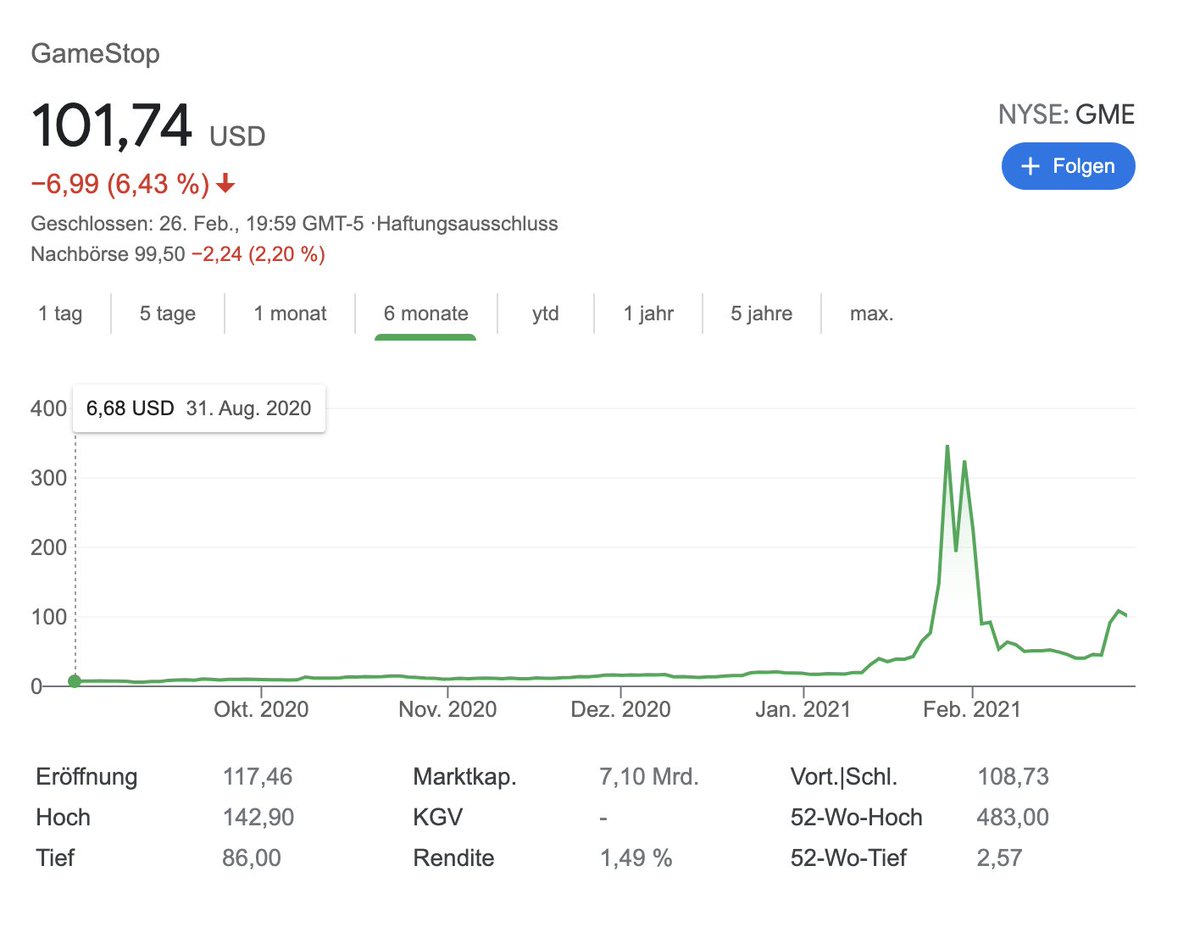Click the 52-Wo-Hoch value 483,00
1200x927 pixels.
click(x=1013, y=817)
